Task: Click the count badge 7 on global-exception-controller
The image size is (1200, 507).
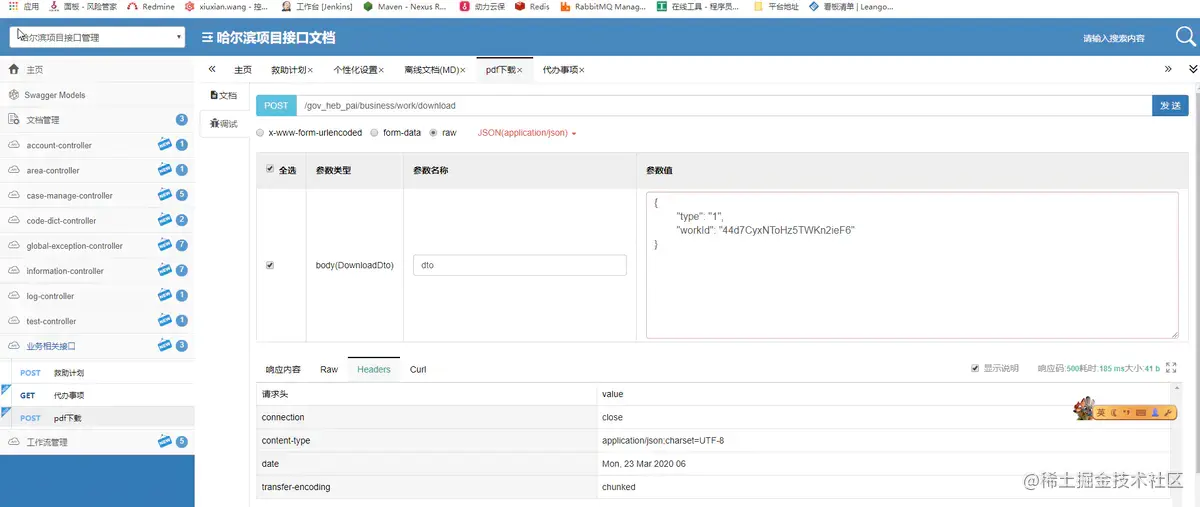Action: [182, 245]
